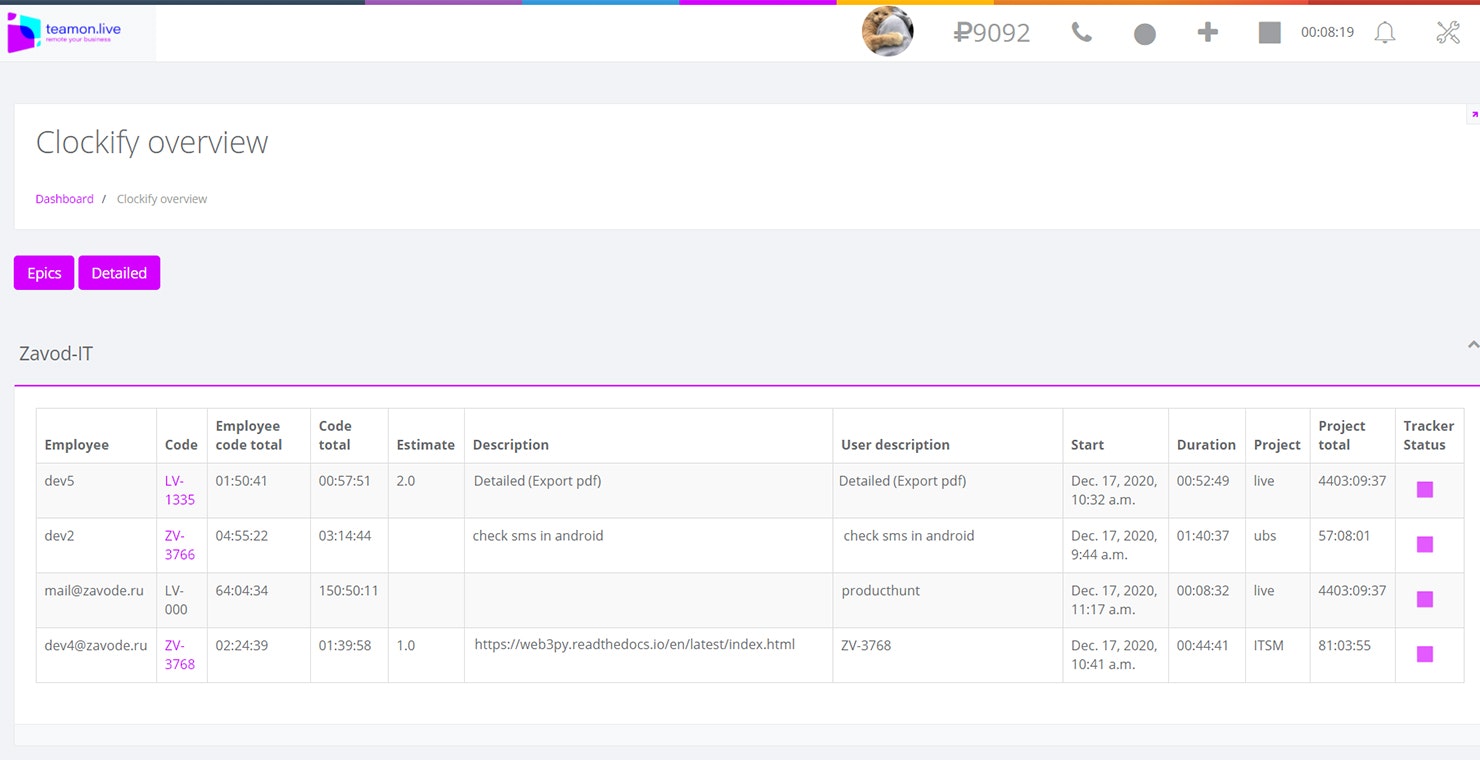Click tracker status square for dev4@zavode.ru
Screen dimensions: 1480x760
pyautogui.click(x=1425, y=655)
